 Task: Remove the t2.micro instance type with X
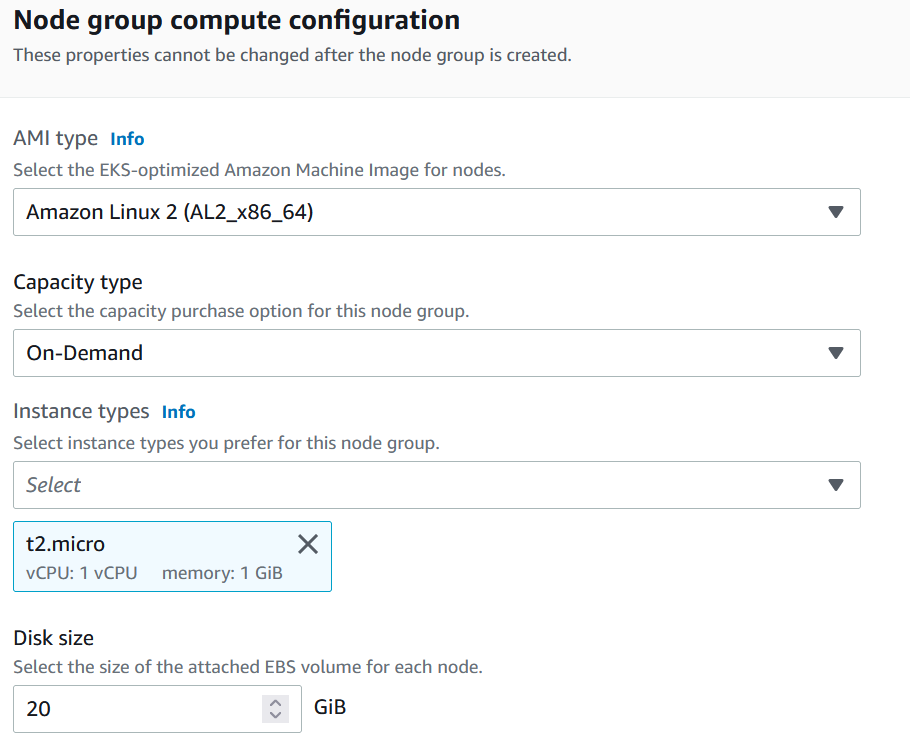308,544
